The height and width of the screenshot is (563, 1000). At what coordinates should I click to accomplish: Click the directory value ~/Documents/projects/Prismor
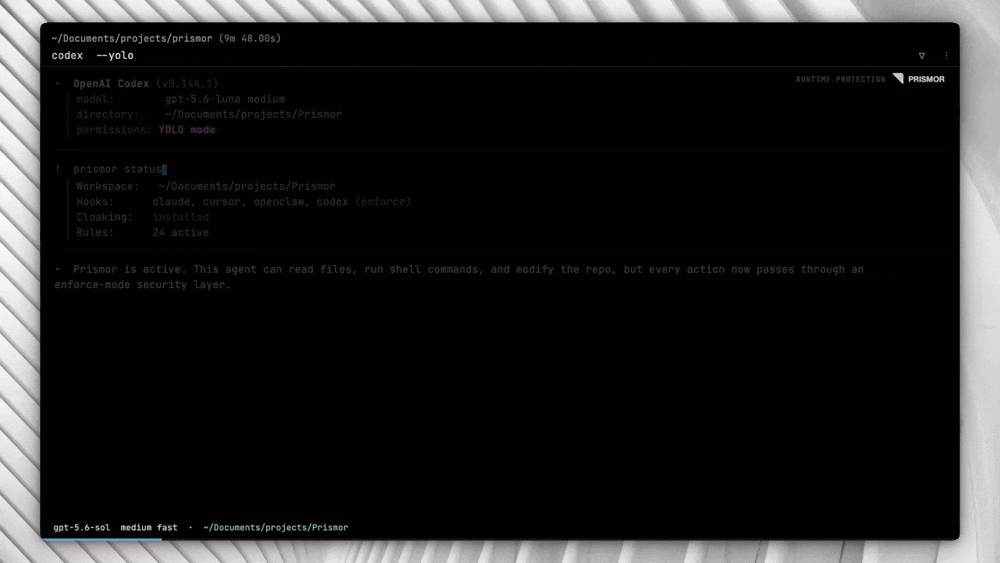coord(253,114)
